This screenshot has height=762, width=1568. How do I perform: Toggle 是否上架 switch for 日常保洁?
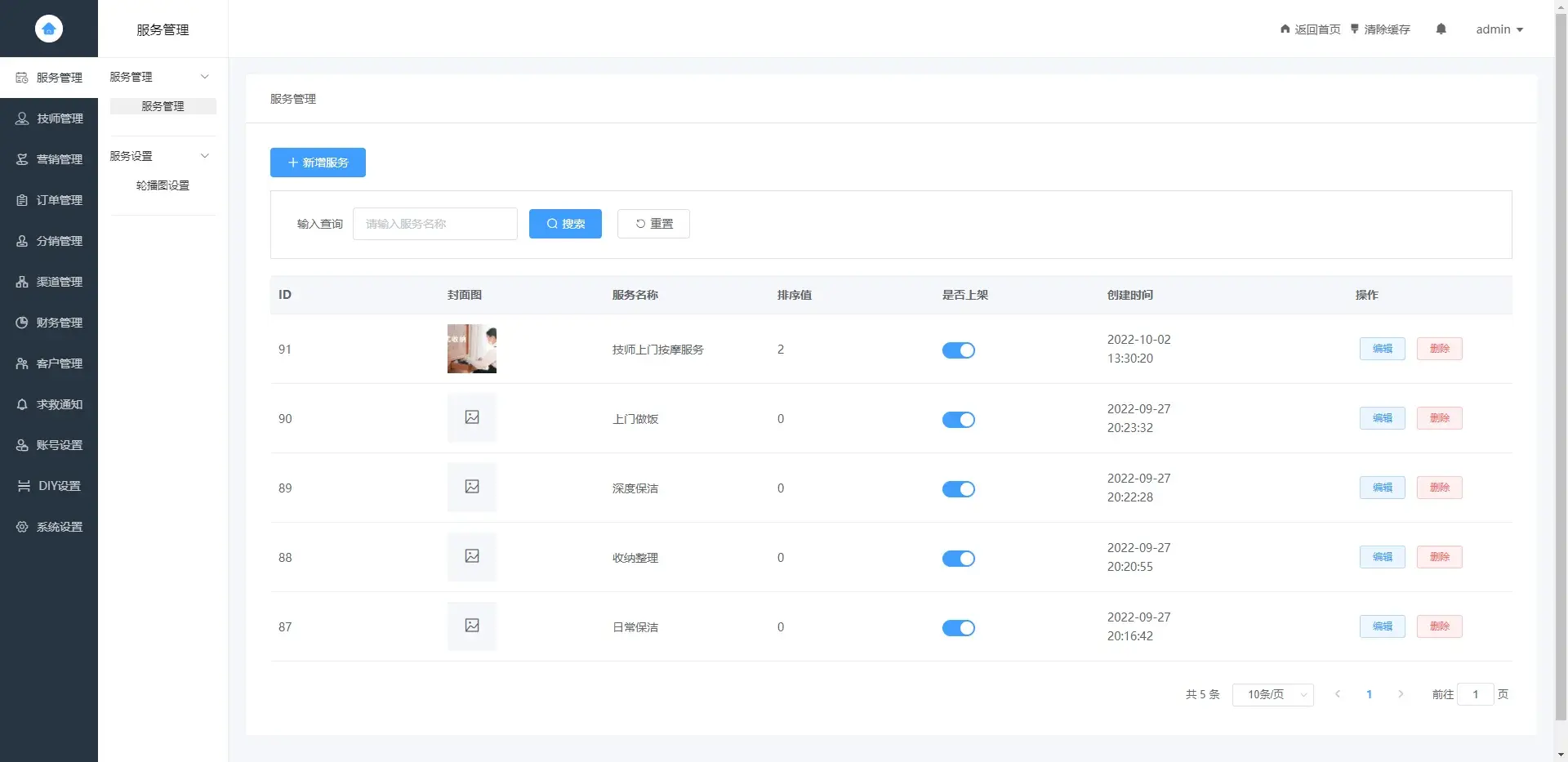tap(959, 628)
